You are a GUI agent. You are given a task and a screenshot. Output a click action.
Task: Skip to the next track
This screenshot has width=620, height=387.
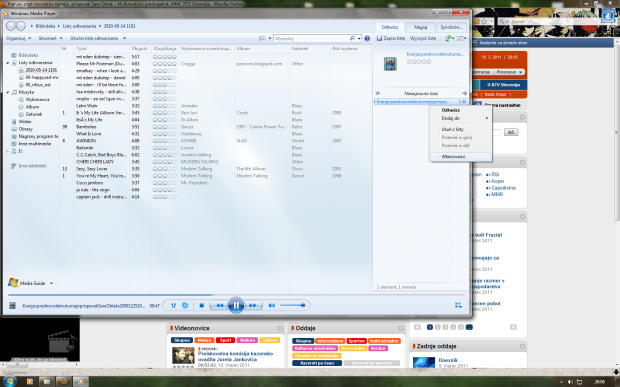(x=253, y=306)
